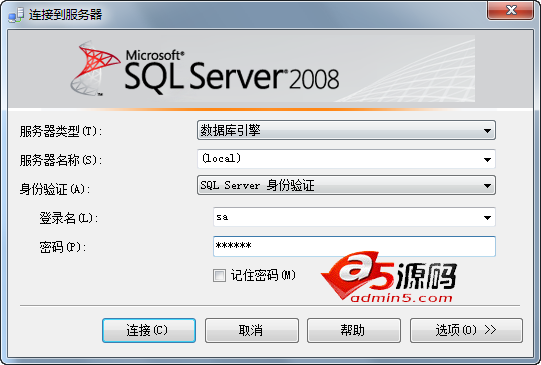Click the 密码 password field
This screenshot has height=365, width=541.
pos(354,246)
